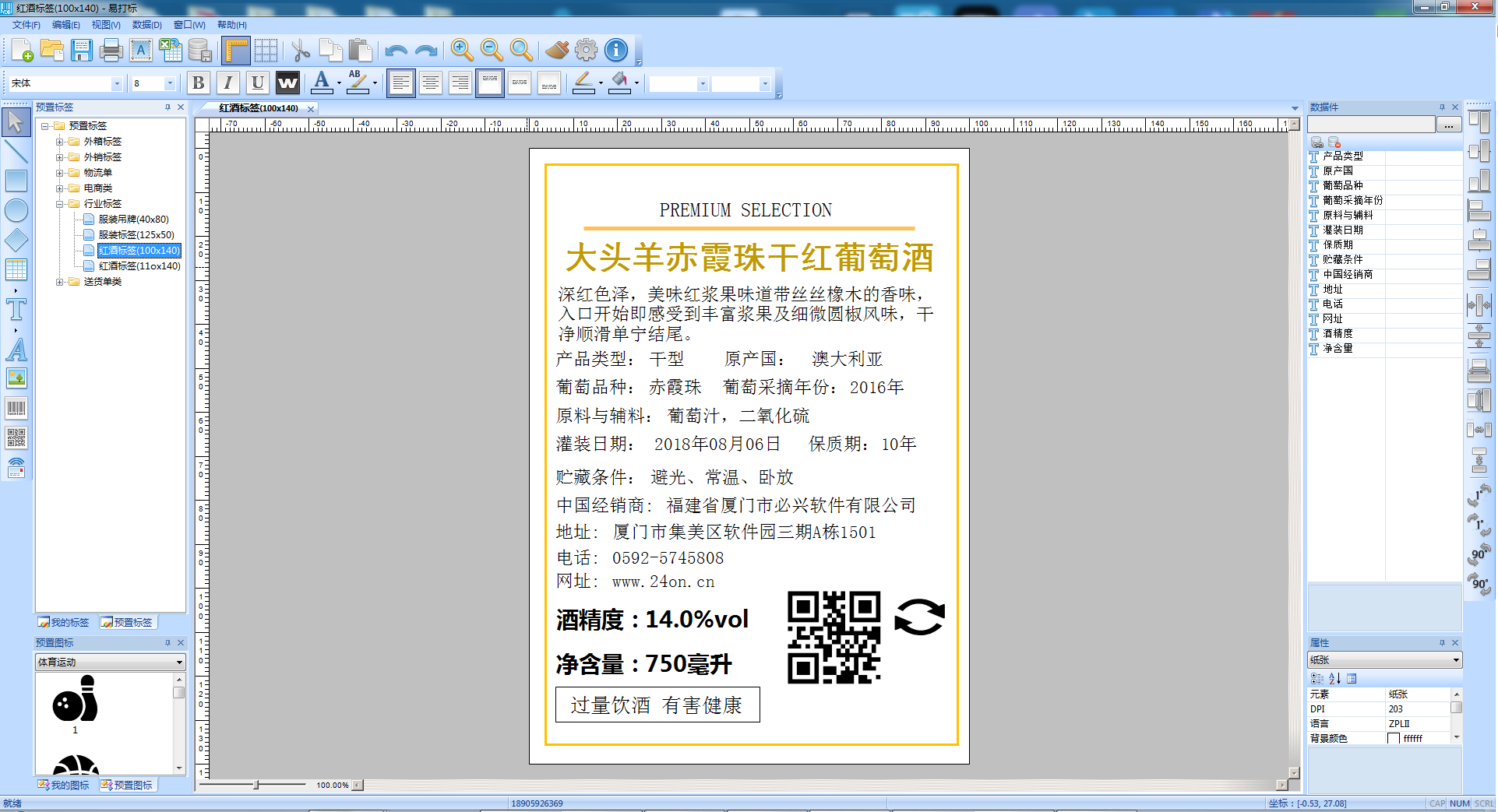Set text alignment to center
This screenshot has width=1498, height=812.
[x=430, y=83]
